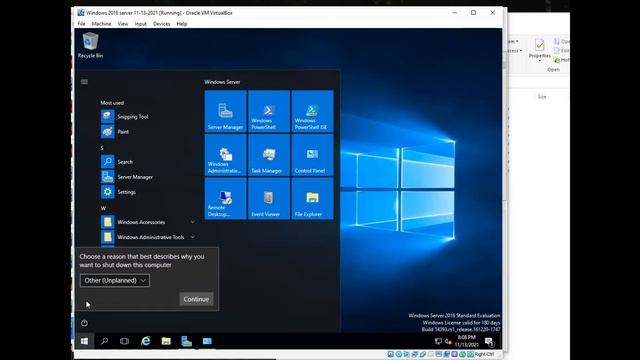Open Server Manager in the app list
Image resolution: width=640 pixels, height=360 pixels.
coord(127,177)
